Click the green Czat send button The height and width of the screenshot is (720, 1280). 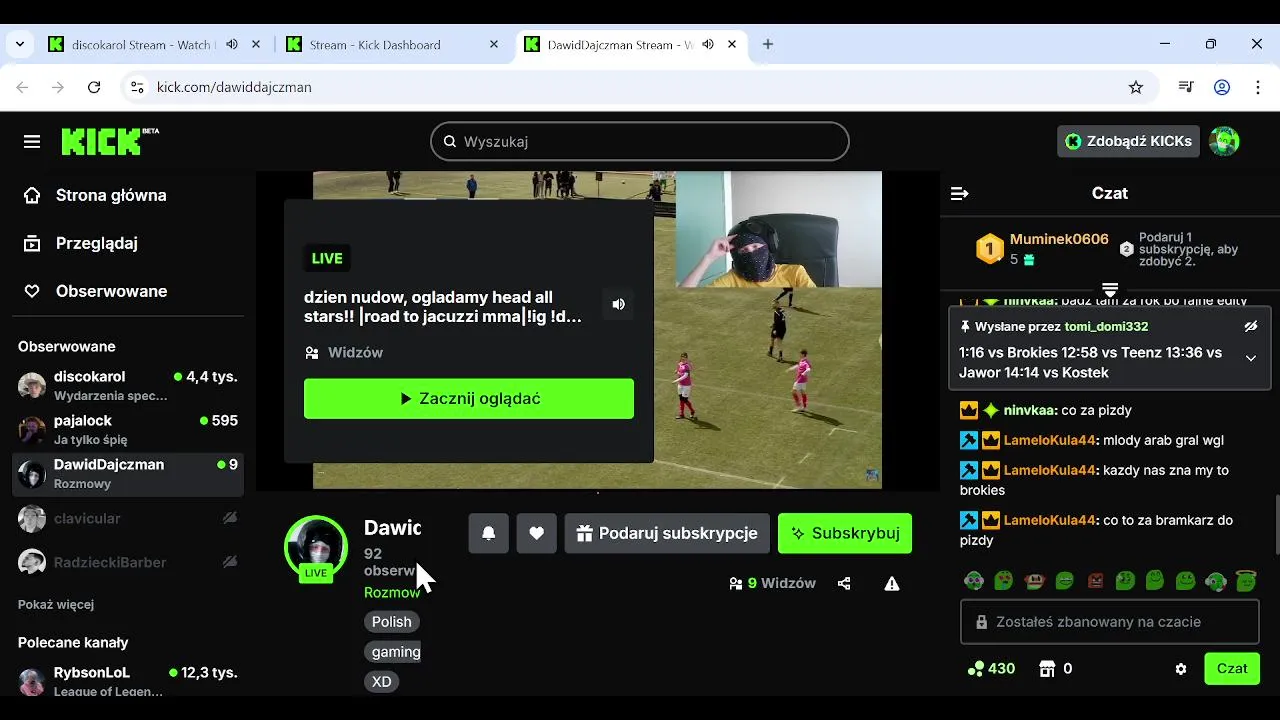coord(1232,668)
